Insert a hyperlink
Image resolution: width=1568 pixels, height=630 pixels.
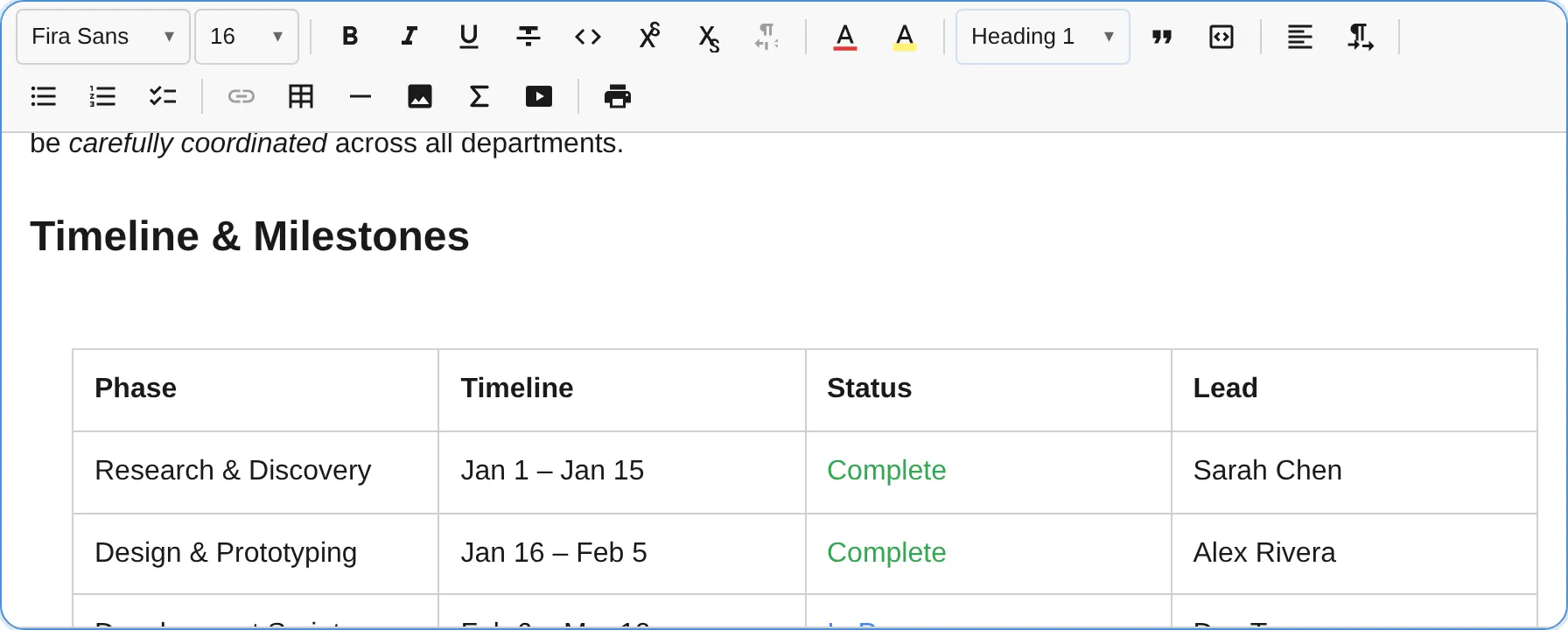[x=241, y=96]
